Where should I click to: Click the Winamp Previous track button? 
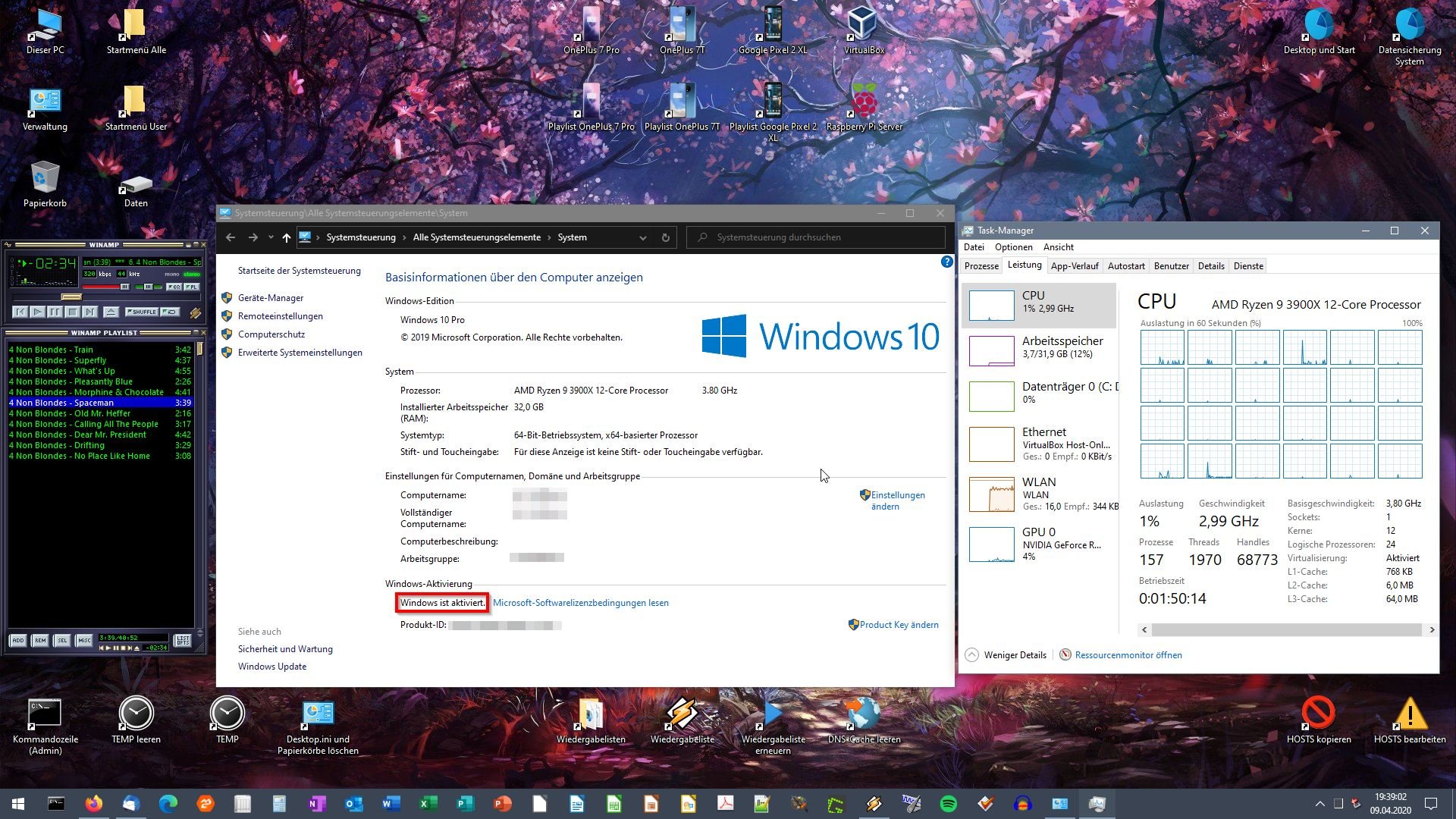(20, 312)
